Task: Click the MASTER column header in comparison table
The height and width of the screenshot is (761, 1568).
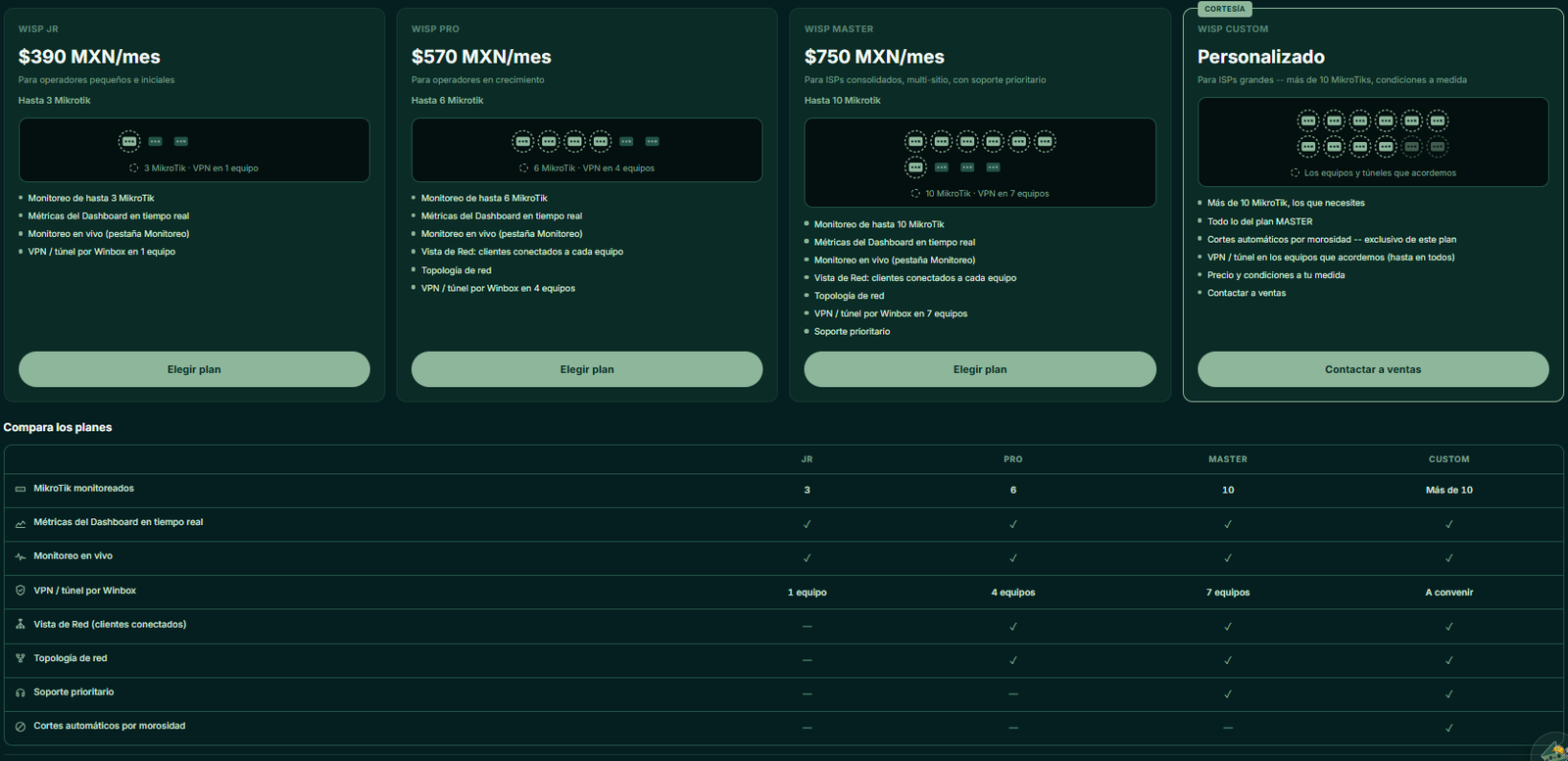Action: [x=1228, y=459]
